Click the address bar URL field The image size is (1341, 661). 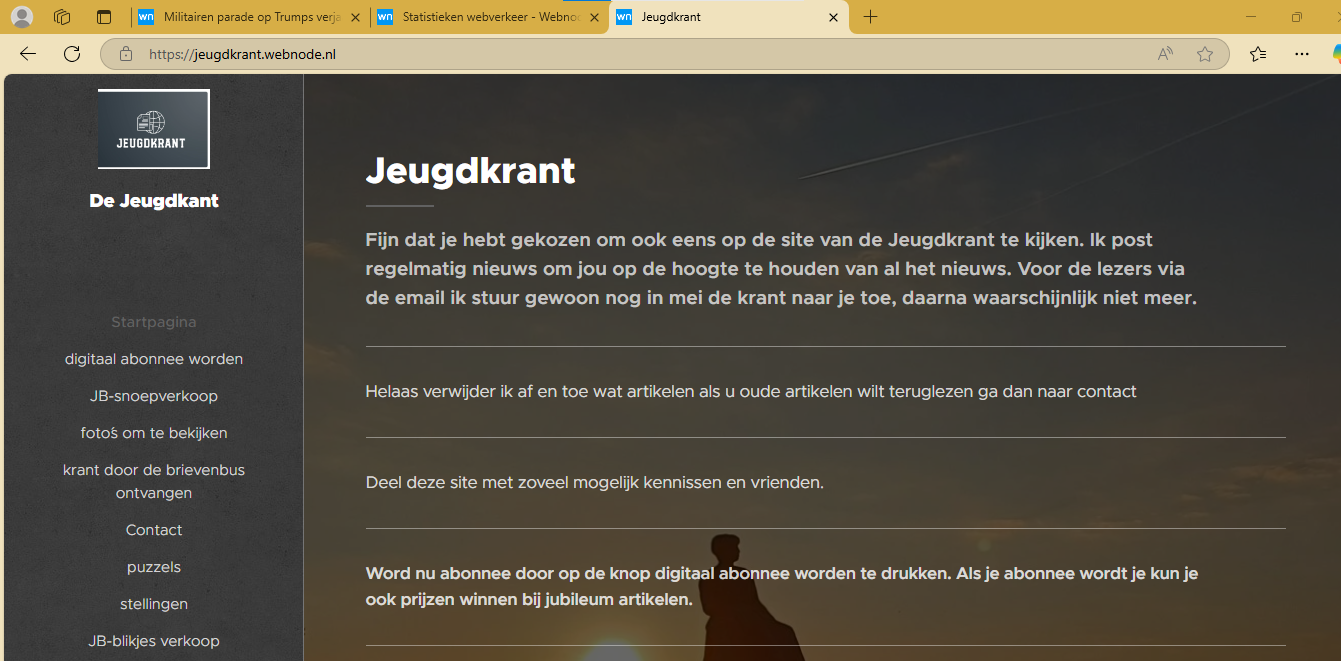[640, 54]
